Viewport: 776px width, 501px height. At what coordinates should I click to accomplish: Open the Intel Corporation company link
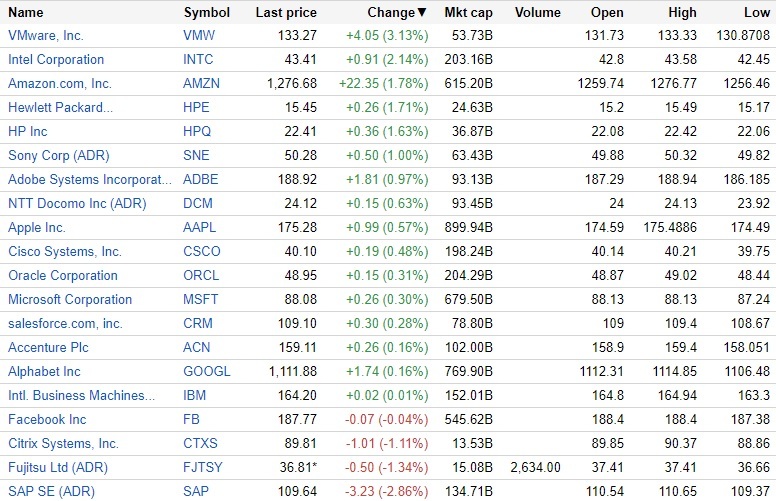[56, 59]
